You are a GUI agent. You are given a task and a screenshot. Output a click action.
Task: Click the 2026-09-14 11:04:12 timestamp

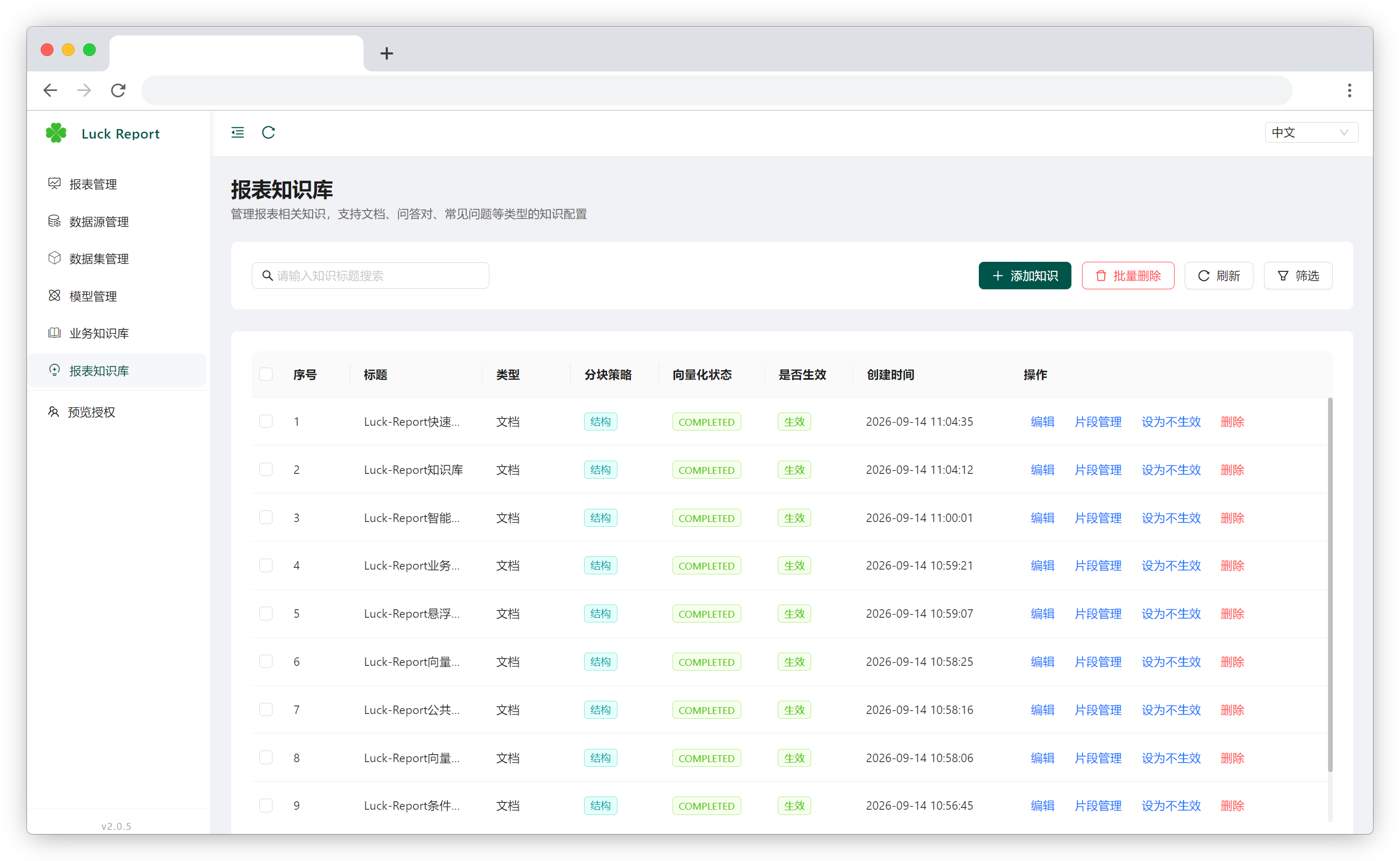(x=919, y=470)
